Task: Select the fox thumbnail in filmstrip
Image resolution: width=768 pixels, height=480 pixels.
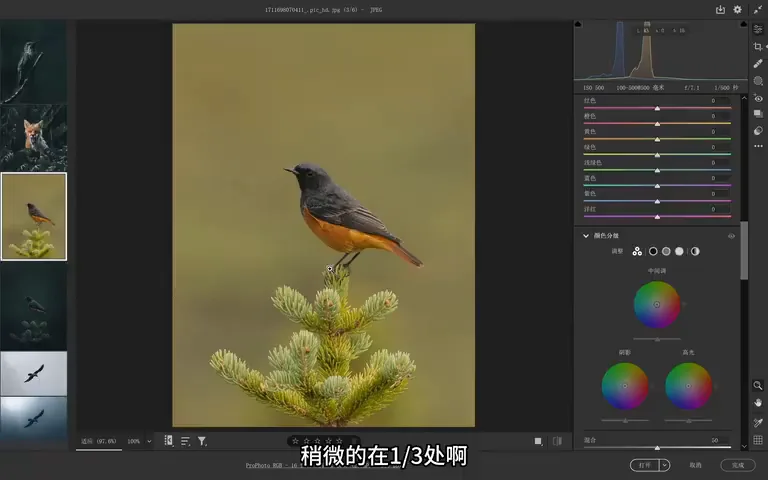Action: click(x=33, y=138)
